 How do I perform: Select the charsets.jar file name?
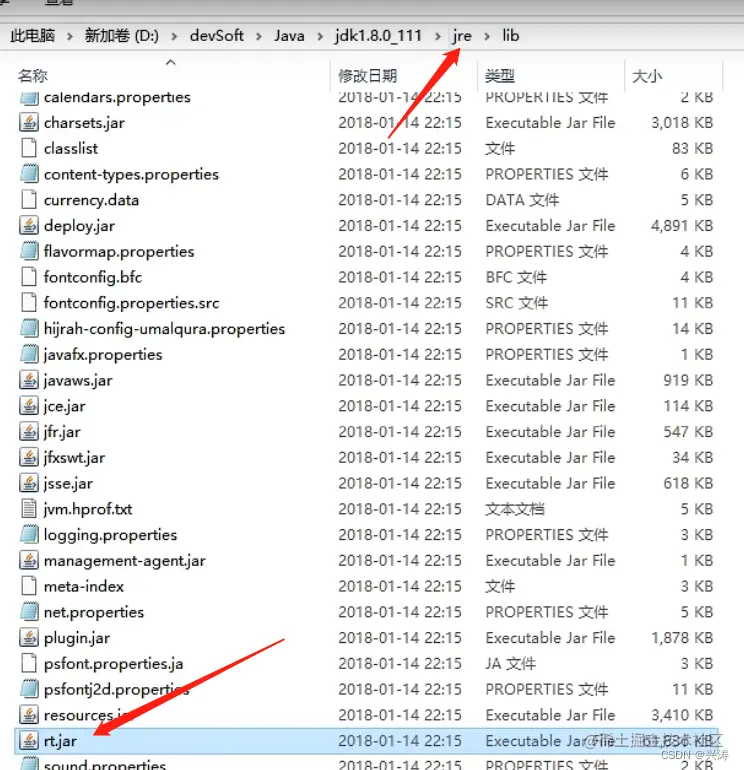(84, 123)
